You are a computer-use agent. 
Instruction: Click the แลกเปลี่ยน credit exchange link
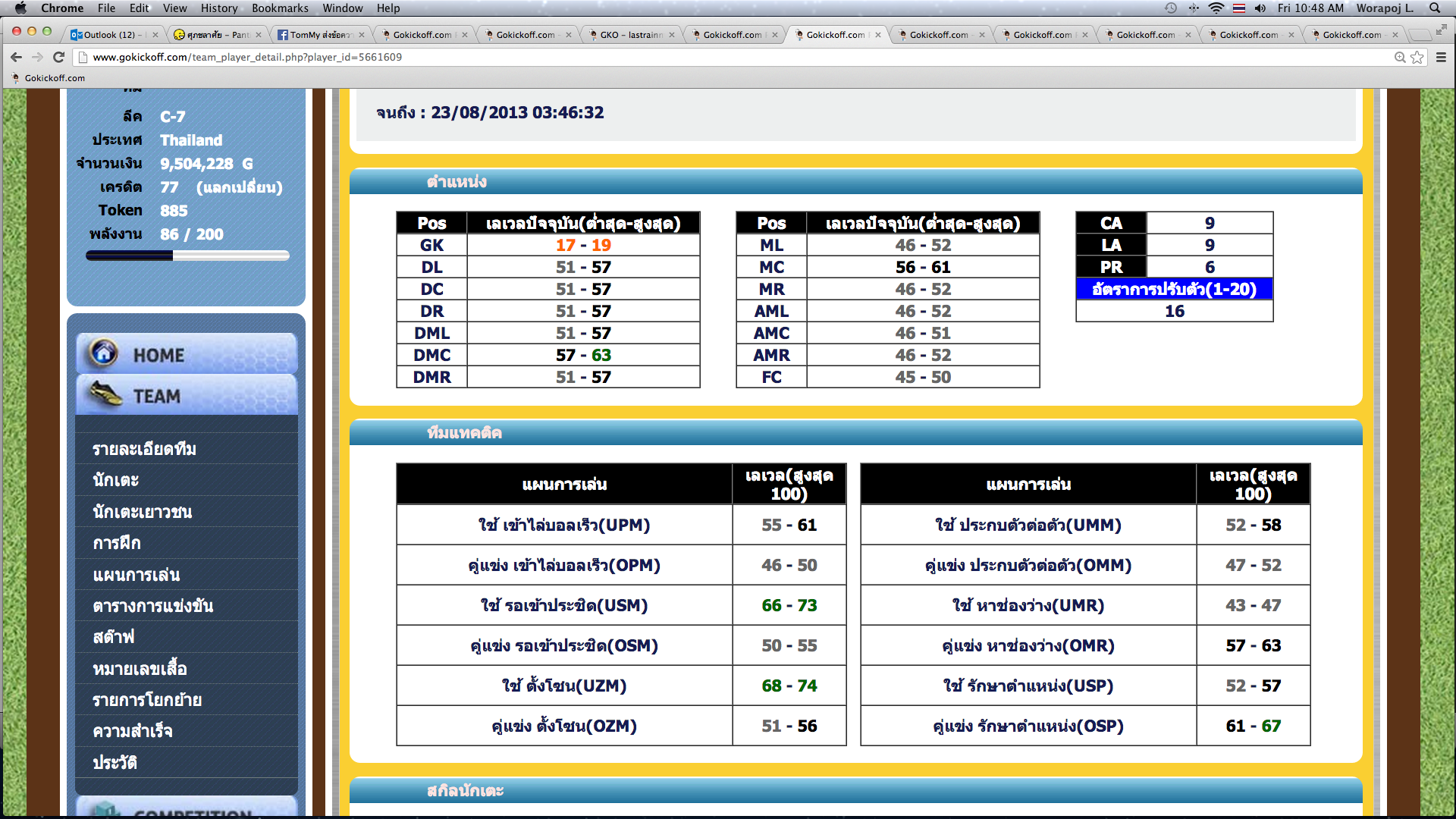240,187
